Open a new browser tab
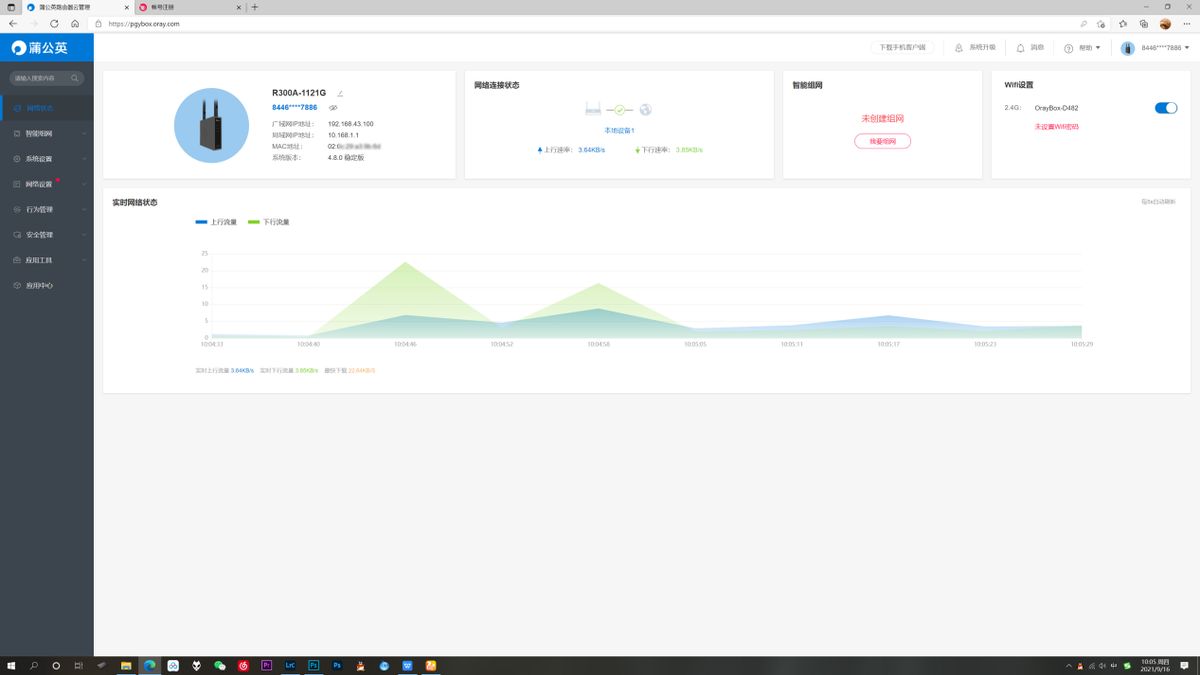This screenshot has height=675, width=1200. [255, 7]
